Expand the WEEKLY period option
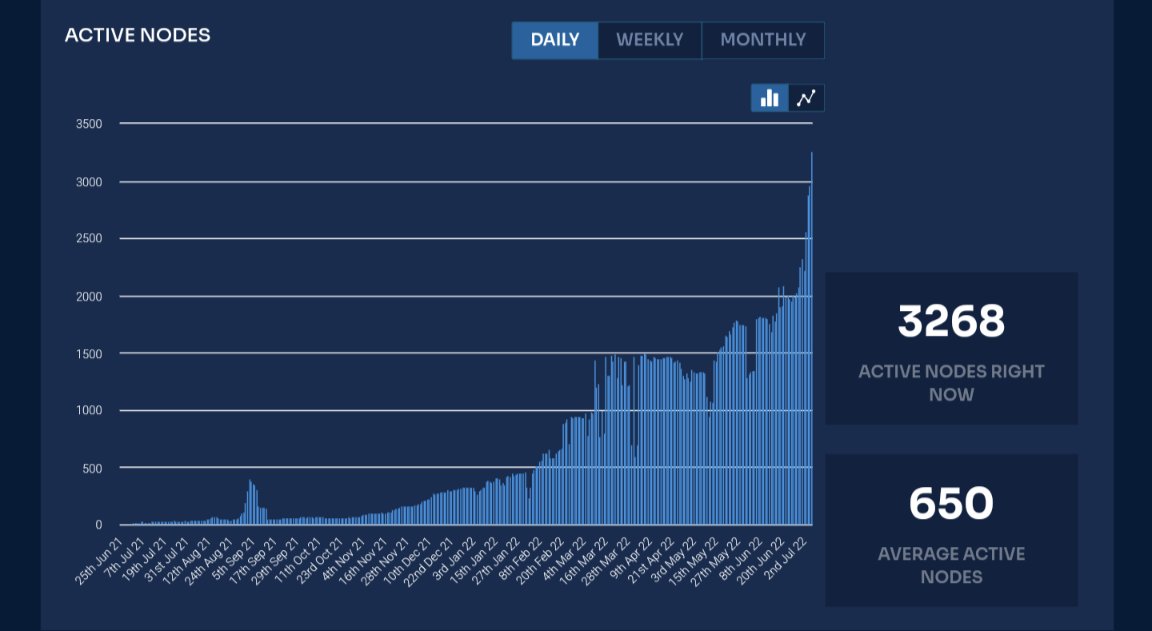 click(x=650, y=40)
